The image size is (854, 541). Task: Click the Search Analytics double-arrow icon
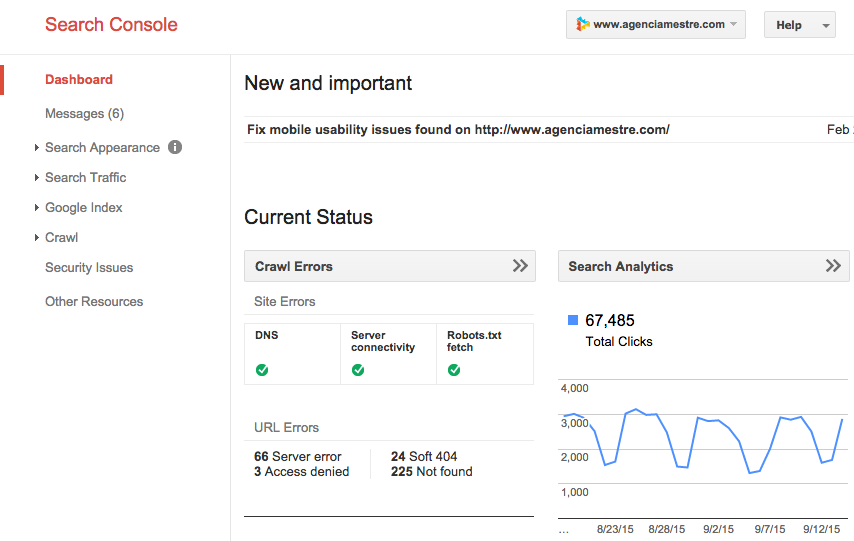tap(832, 266)
